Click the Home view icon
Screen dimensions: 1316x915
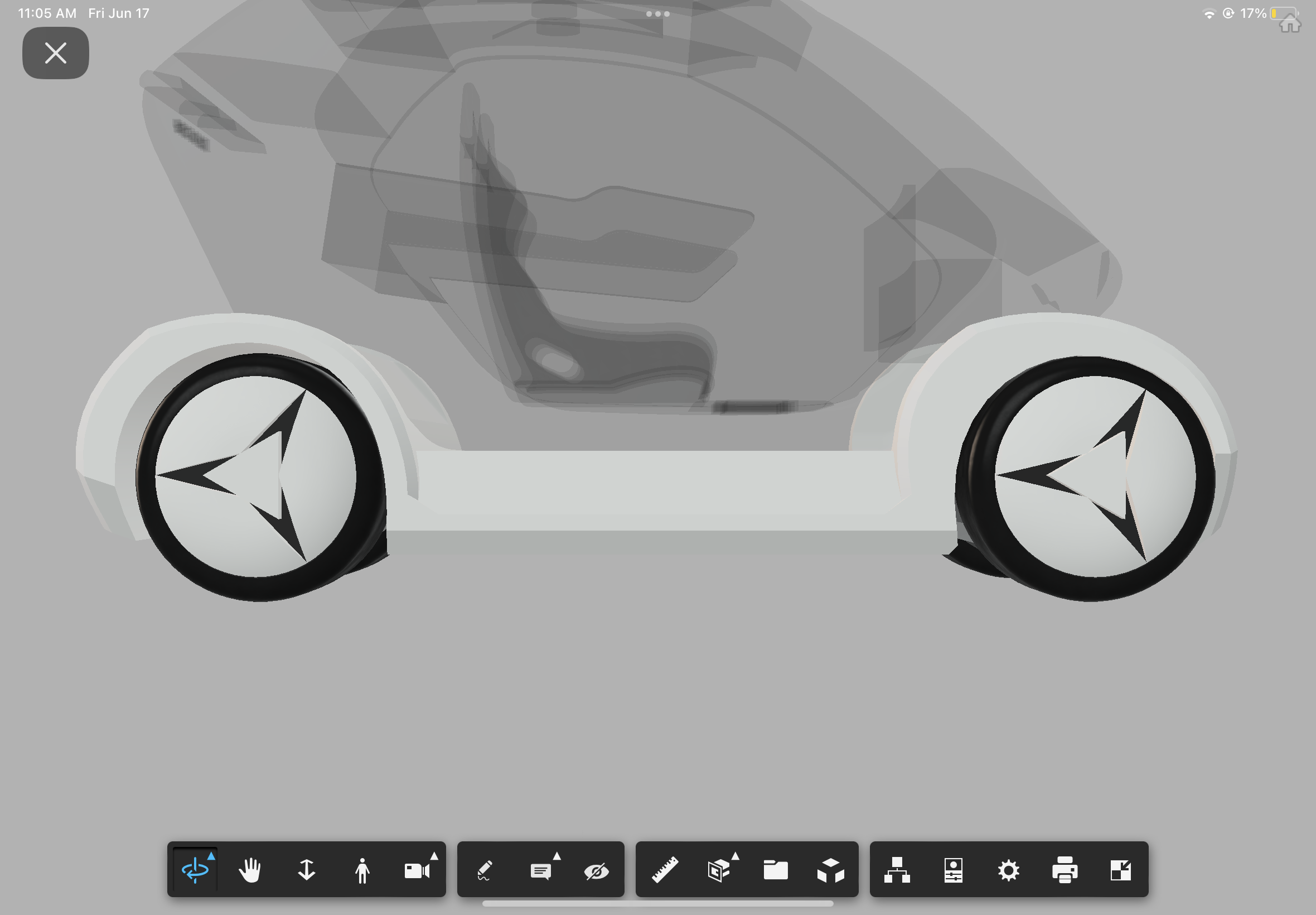pyautogui.click(x=1290, y=24)
